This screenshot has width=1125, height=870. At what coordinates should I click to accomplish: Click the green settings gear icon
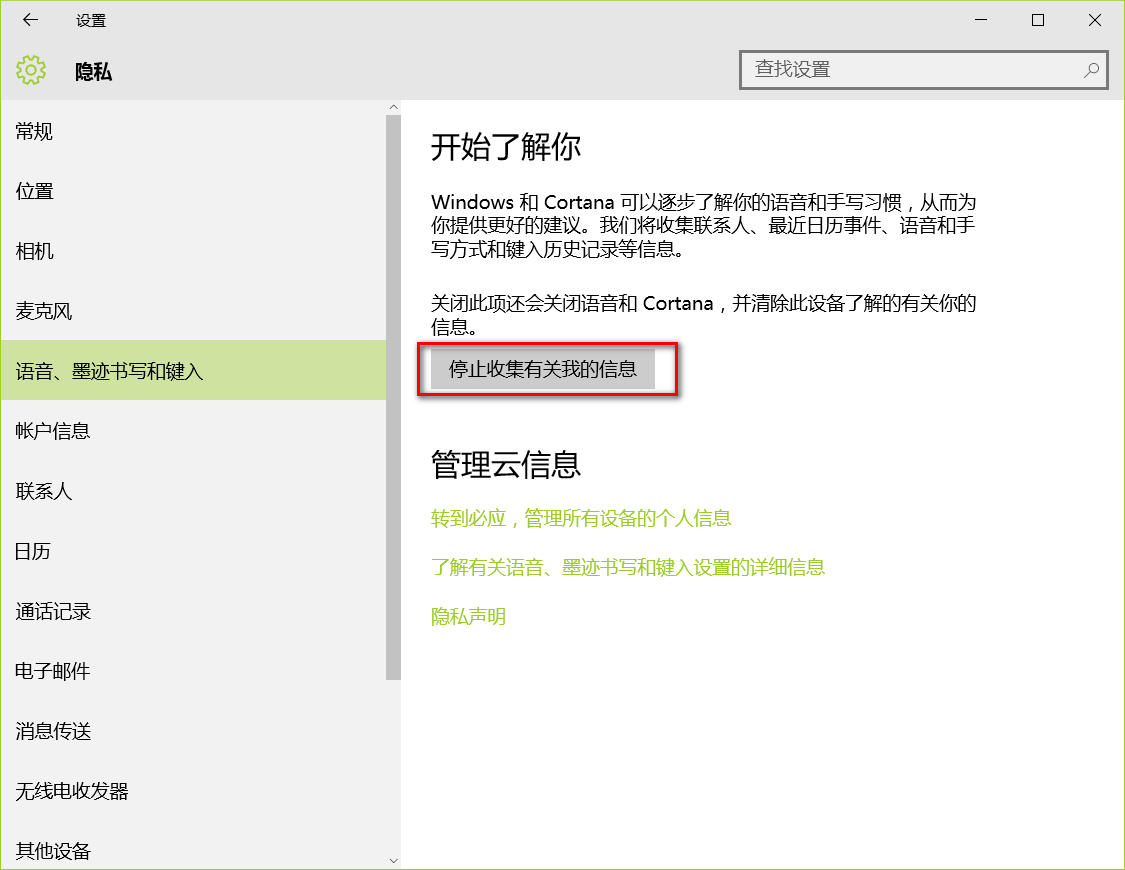[31, 70]
